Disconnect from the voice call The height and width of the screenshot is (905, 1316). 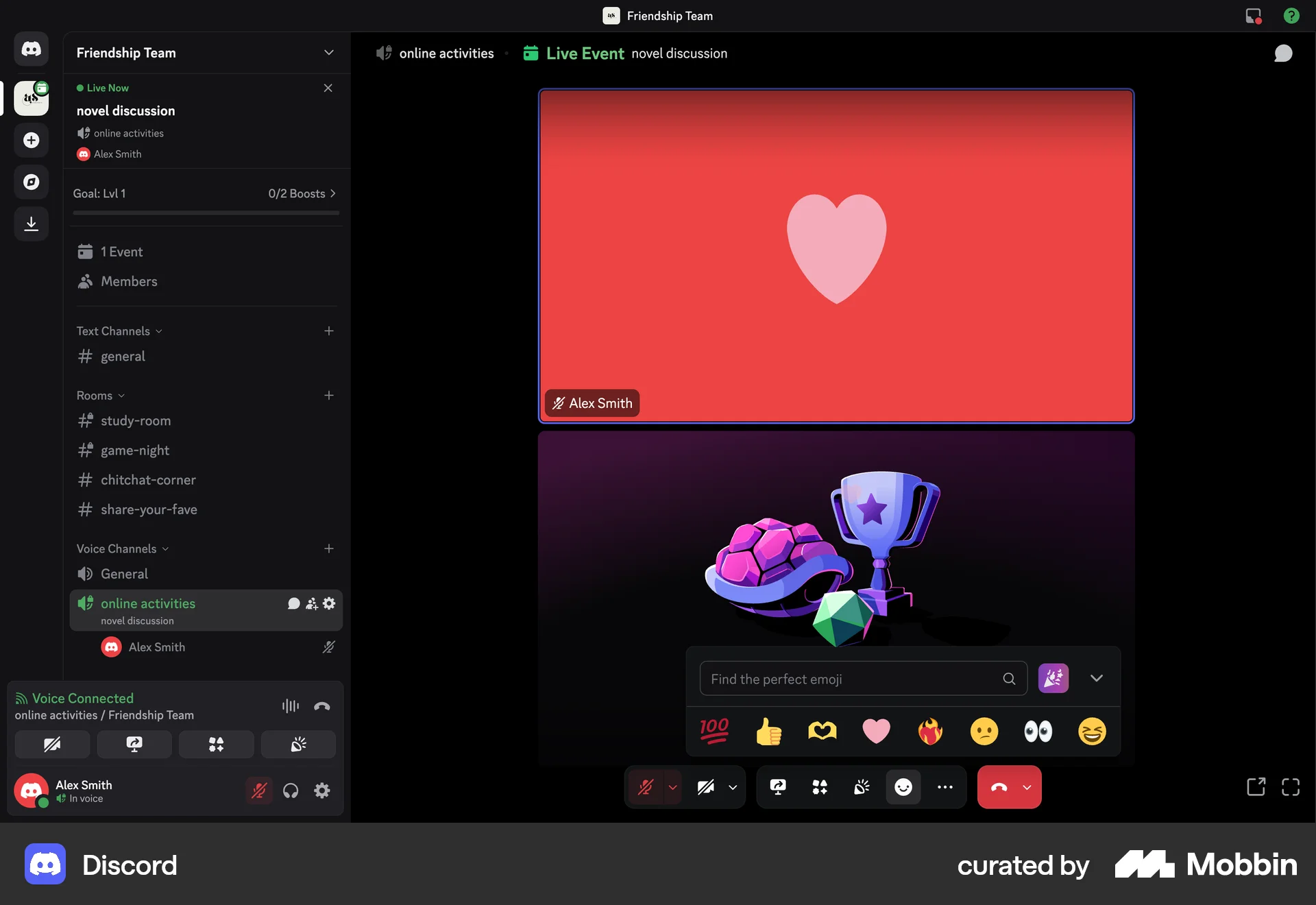(998, 786)
